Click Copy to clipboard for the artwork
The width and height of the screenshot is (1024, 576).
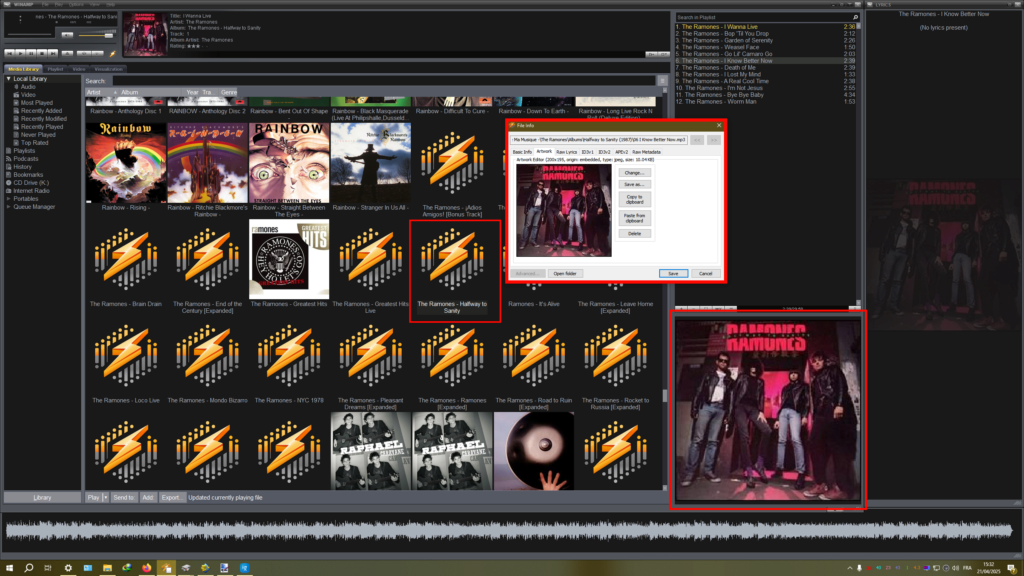tap(634, 199)
